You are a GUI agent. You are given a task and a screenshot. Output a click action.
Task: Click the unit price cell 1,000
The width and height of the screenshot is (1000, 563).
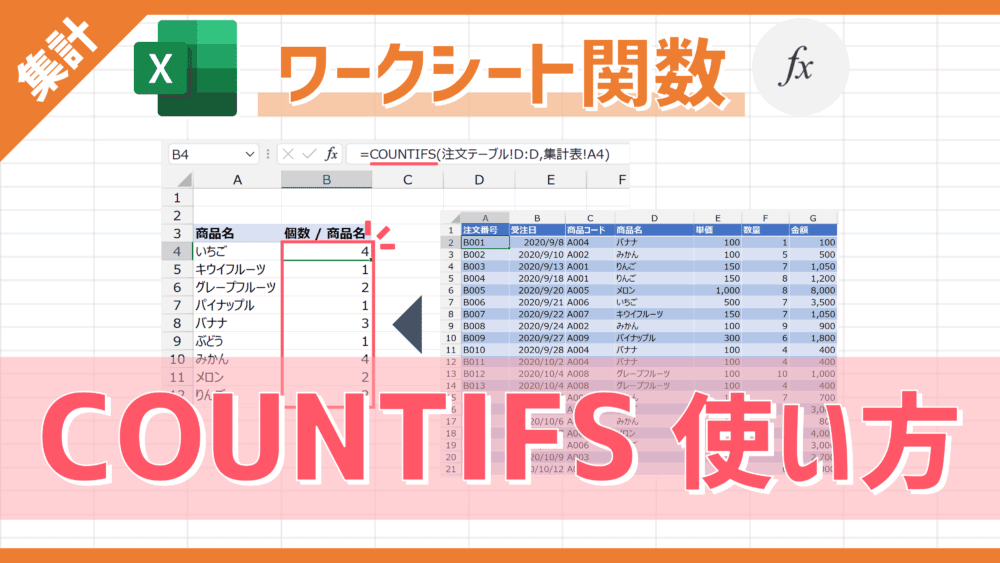tap(717, 290)
